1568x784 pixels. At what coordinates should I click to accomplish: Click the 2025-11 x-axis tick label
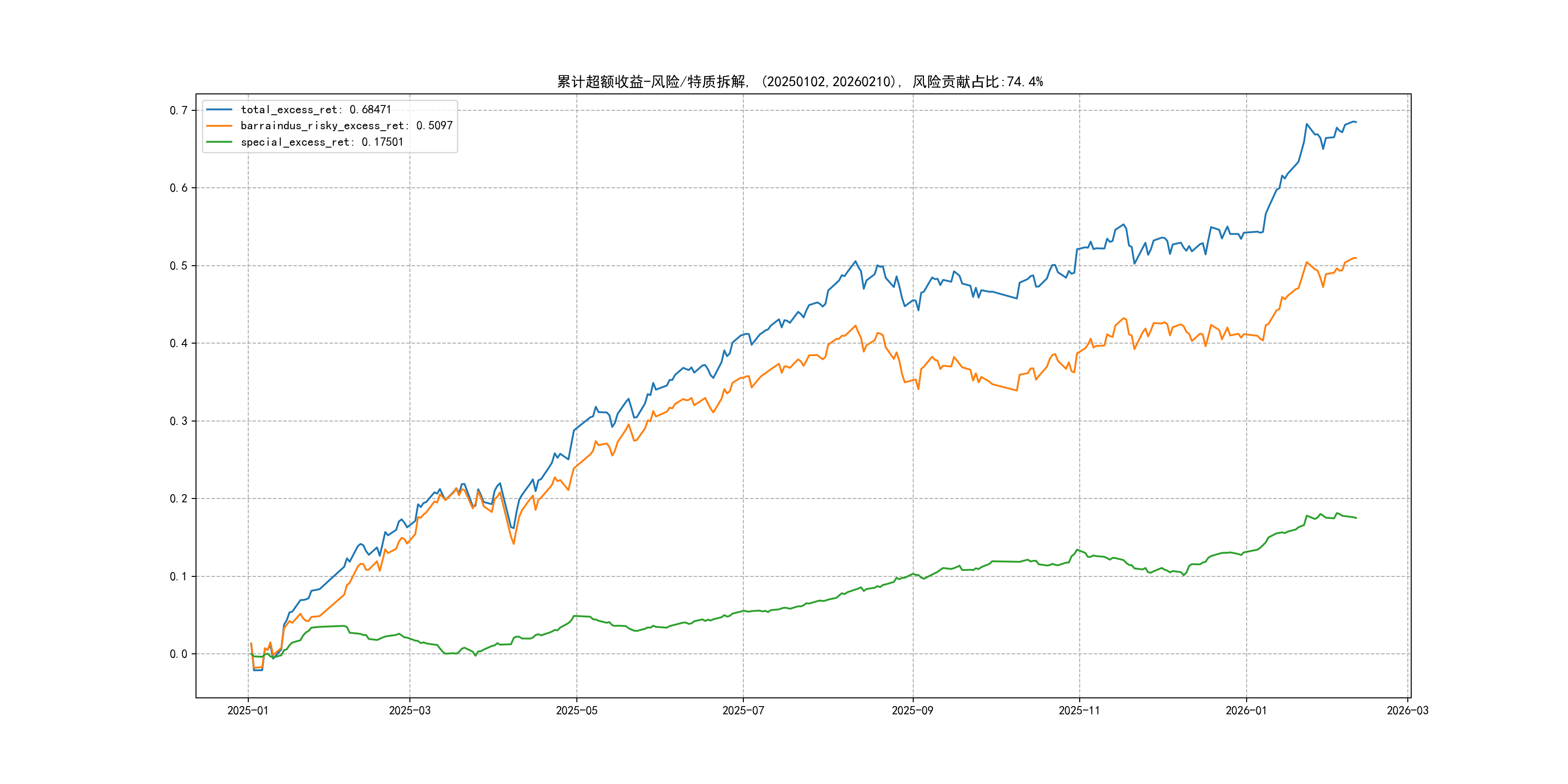pos(1079,710)
